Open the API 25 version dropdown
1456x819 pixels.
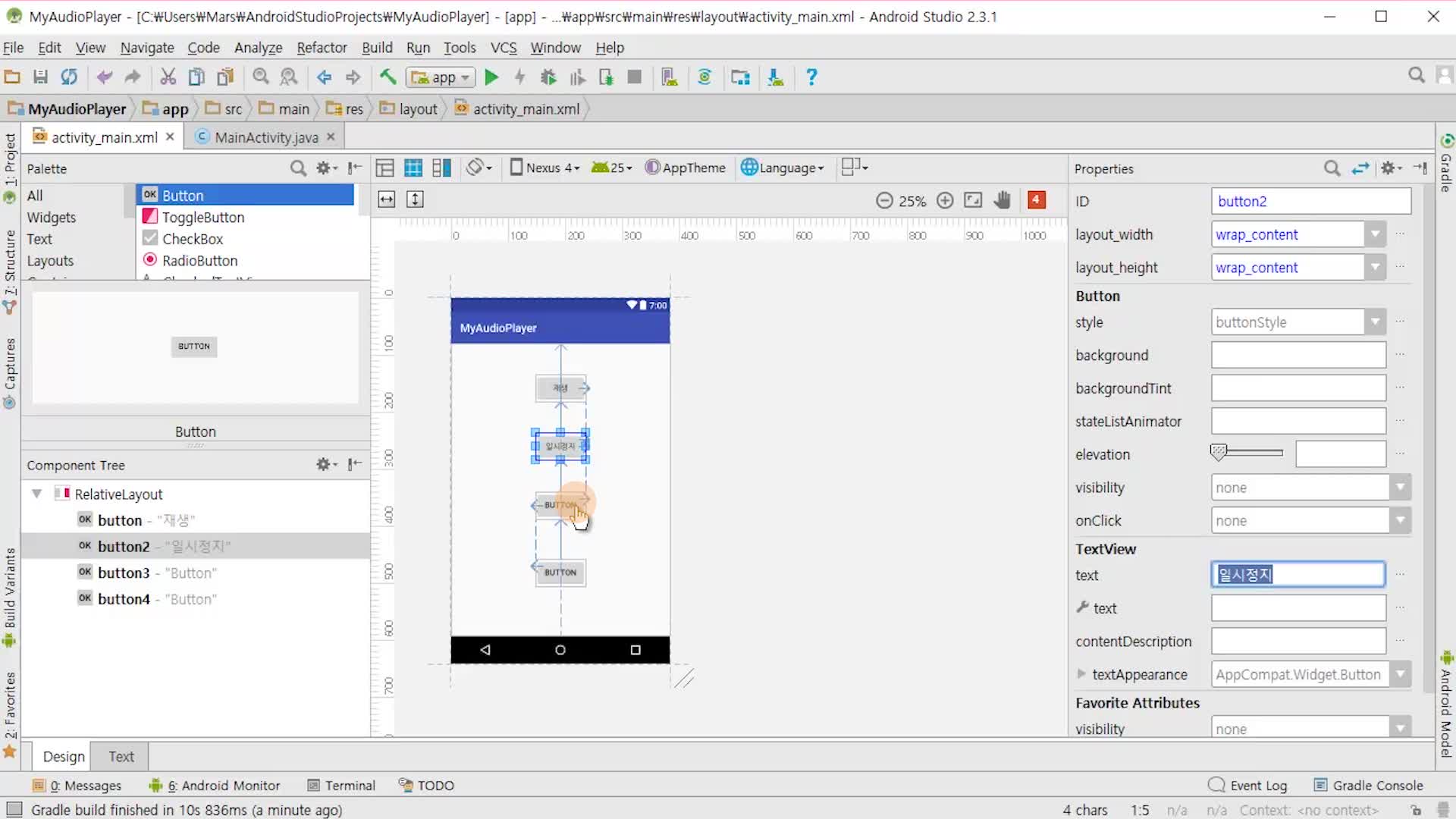(612, 168)
